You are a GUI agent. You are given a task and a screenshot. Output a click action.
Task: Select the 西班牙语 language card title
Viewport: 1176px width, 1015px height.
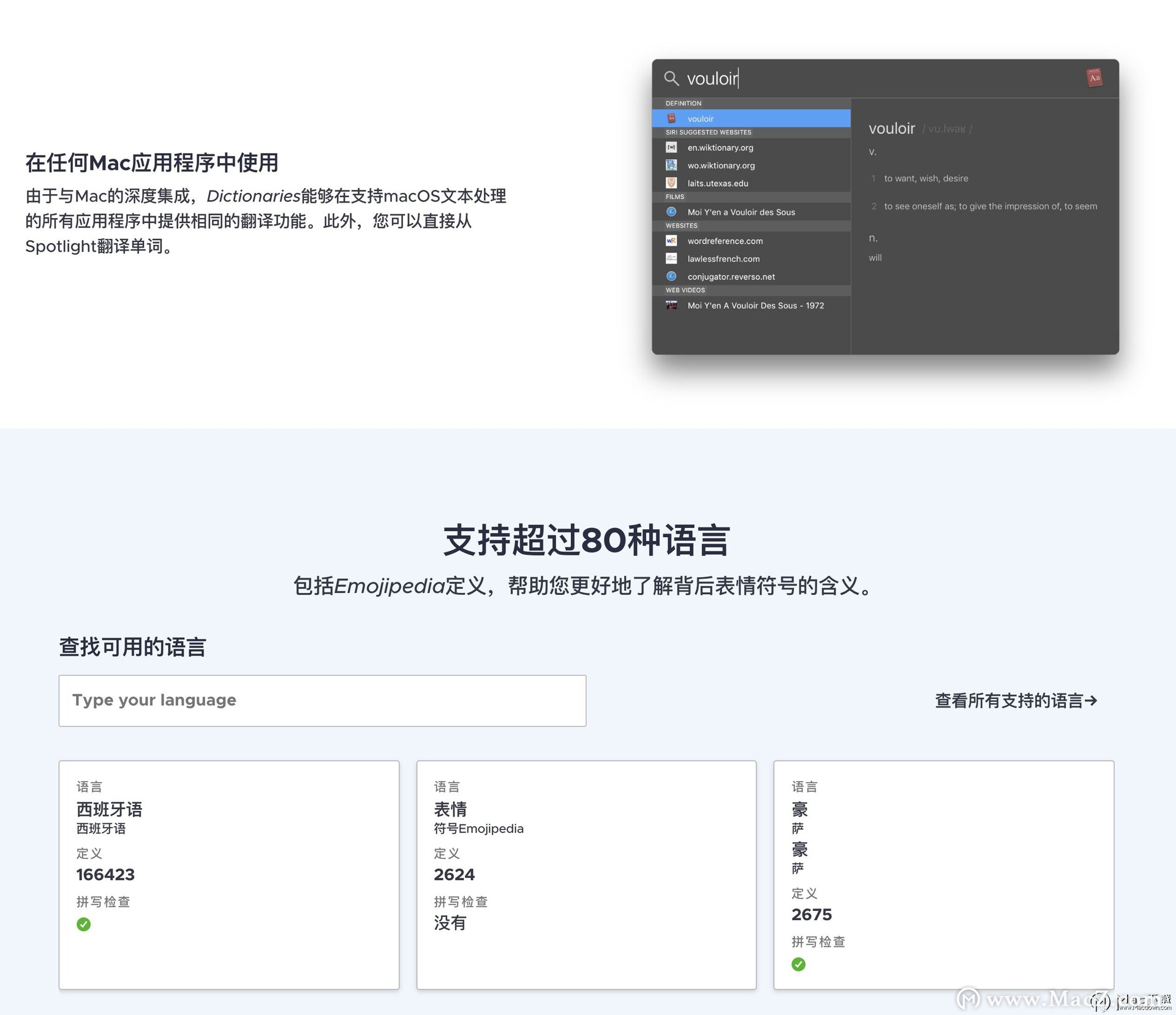[x=109, y=810]
